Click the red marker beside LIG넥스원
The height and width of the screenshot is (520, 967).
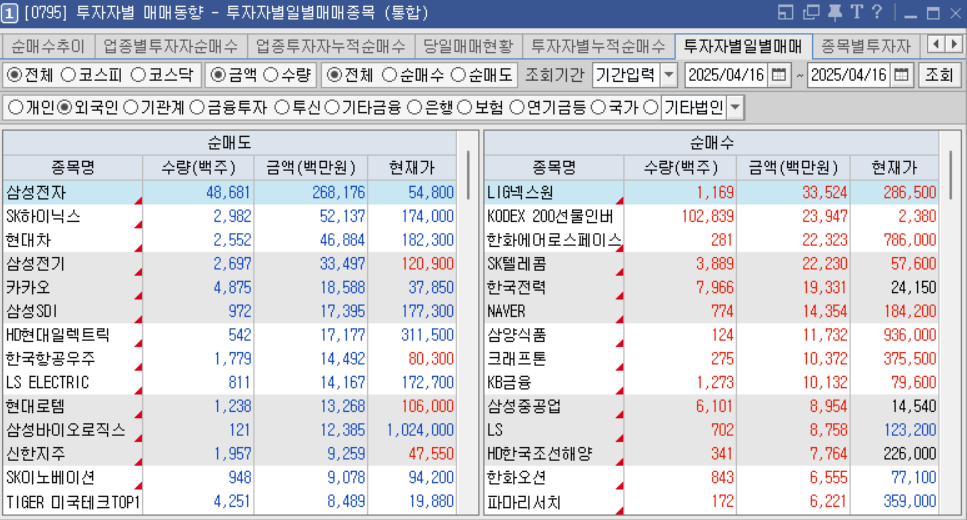pos(619,200)
